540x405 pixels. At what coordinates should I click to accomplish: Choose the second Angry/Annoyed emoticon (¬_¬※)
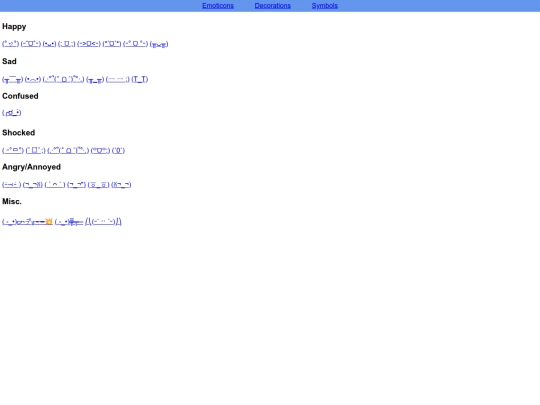33,185
